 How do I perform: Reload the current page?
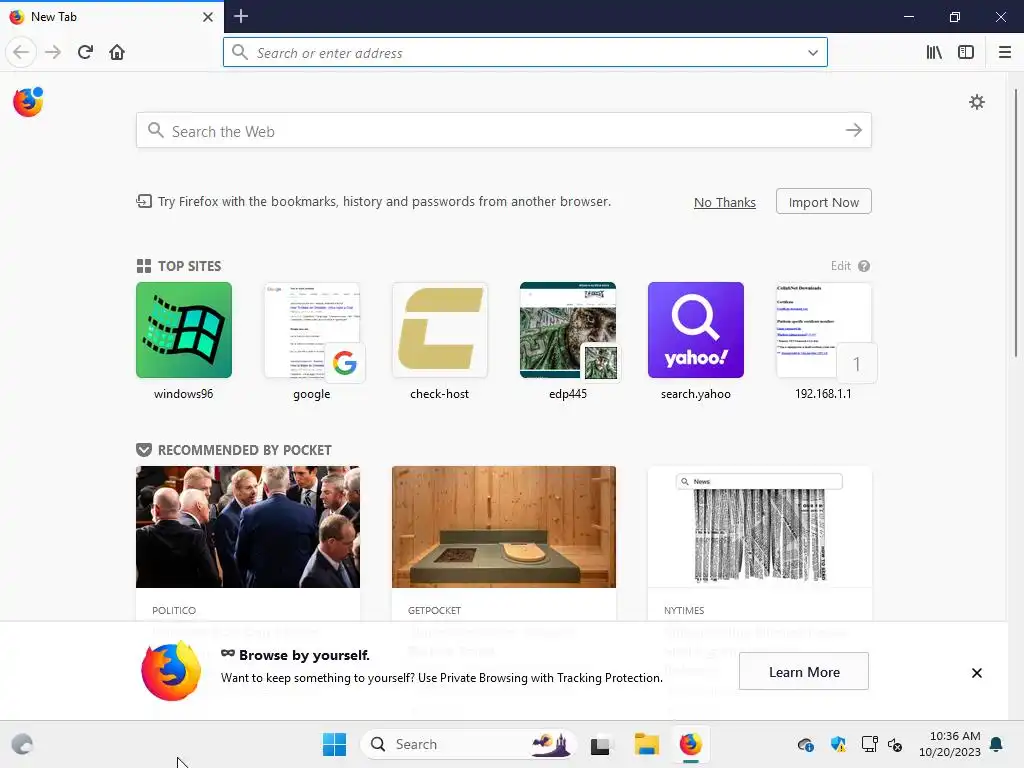(x=85, y=52)
